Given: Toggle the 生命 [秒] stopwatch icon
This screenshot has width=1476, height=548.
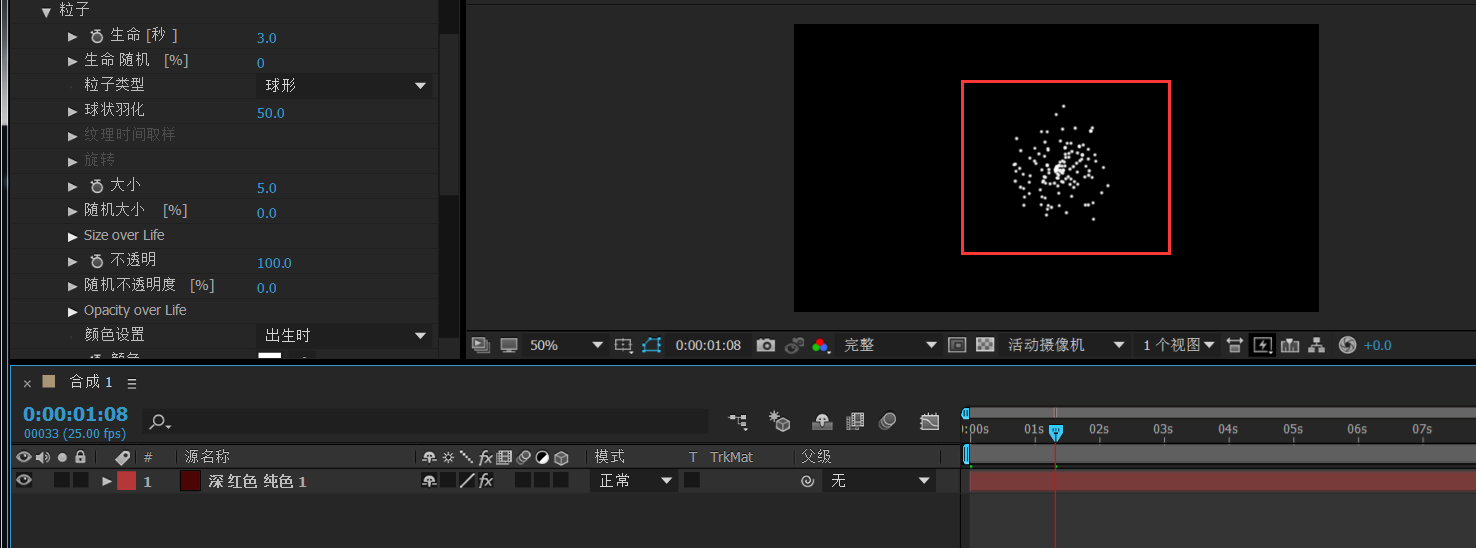Looking at the screenshot, I should 97,36.
